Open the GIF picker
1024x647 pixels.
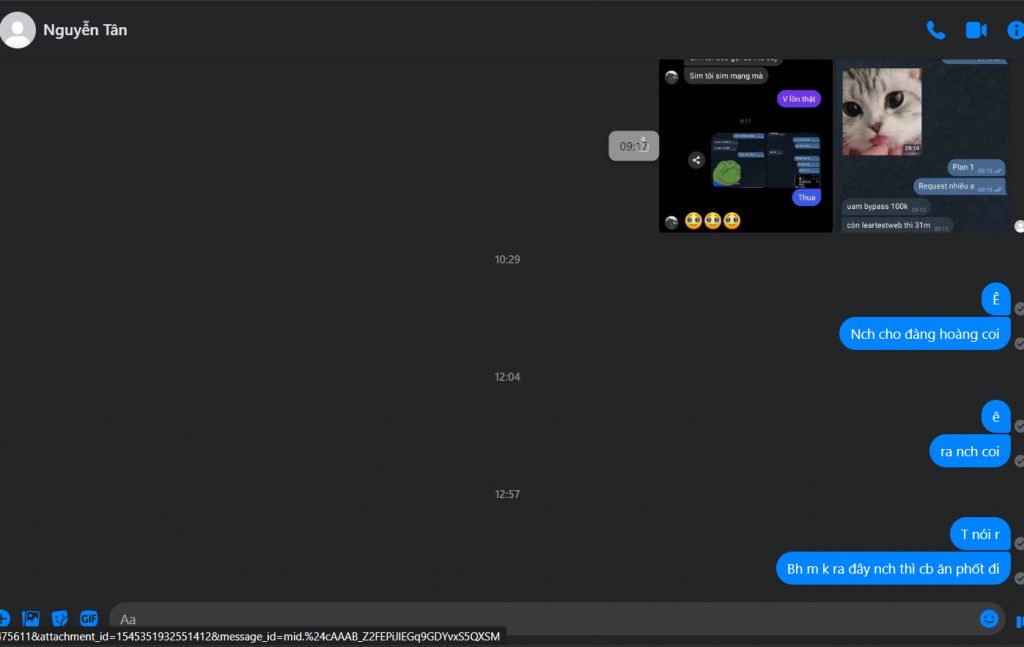[89, 619]
